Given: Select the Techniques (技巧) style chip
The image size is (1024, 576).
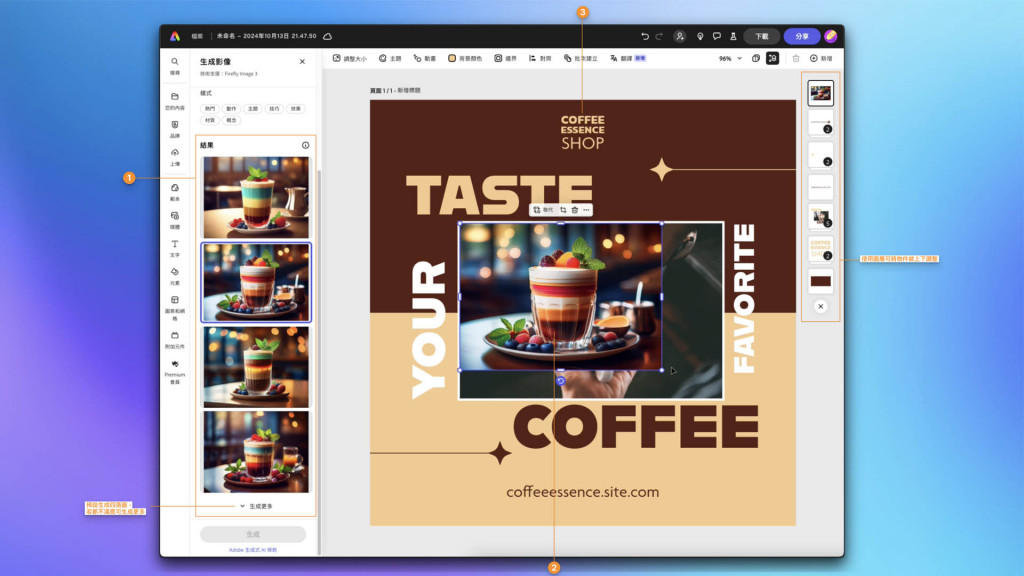Looking at the screenshot, I should (274, 108).
